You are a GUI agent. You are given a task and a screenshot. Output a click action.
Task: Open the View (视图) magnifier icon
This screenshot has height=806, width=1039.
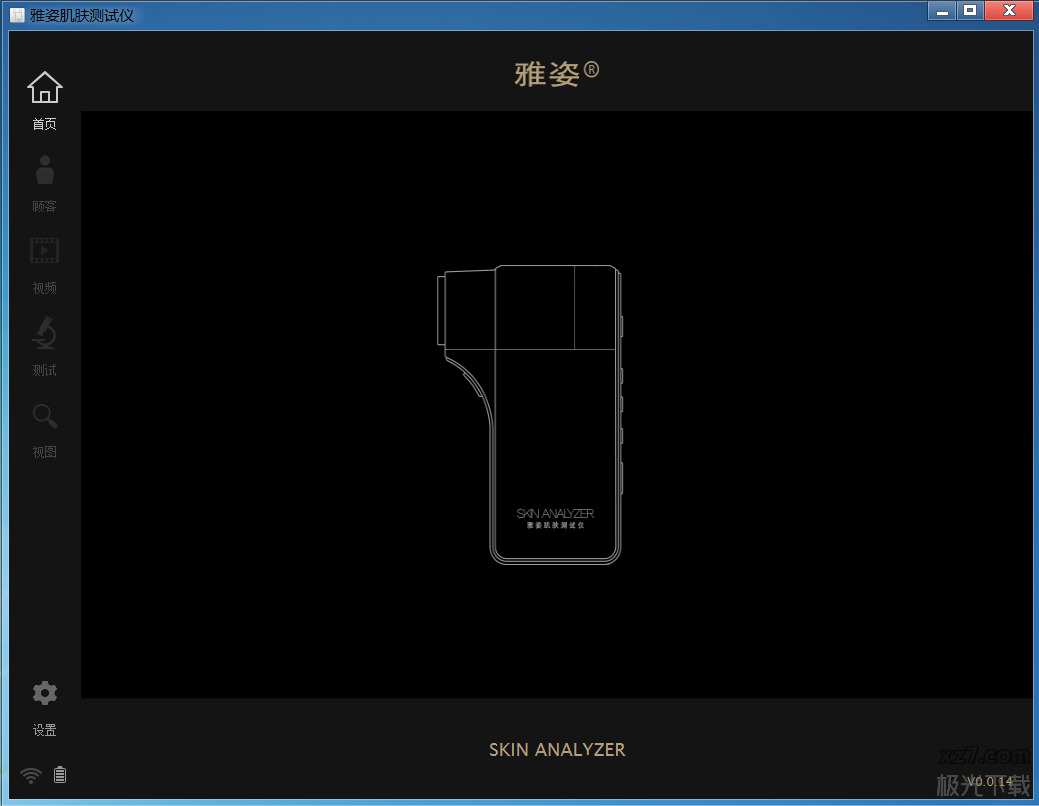(44, 416)
